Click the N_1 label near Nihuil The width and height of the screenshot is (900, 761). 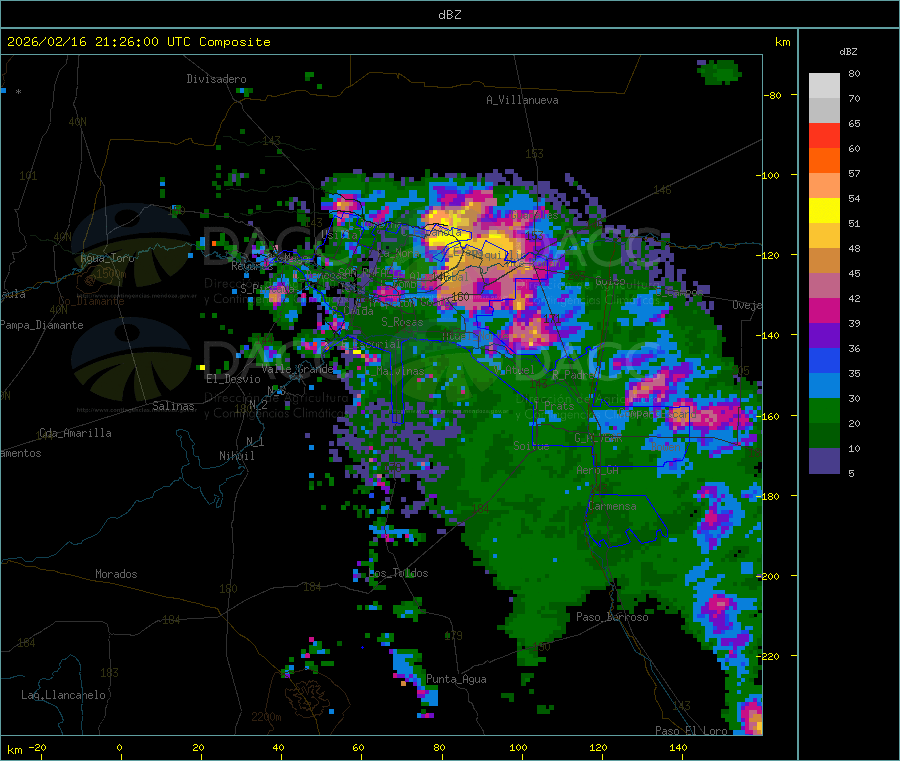point(255,442)
